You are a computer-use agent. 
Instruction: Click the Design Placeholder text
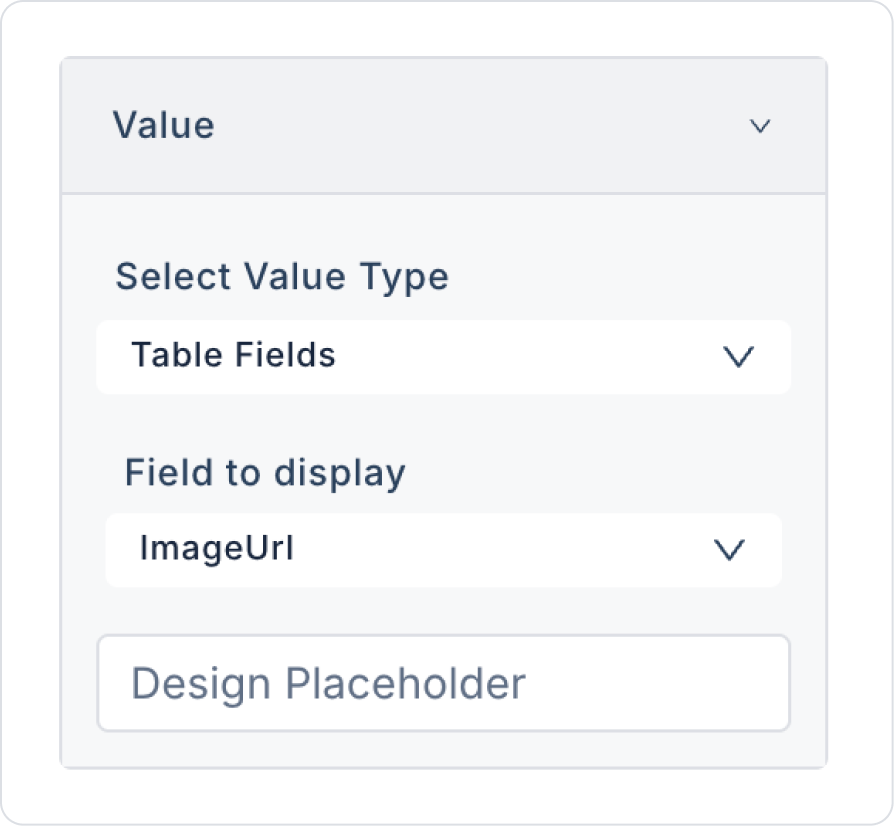tap(328, 685)
